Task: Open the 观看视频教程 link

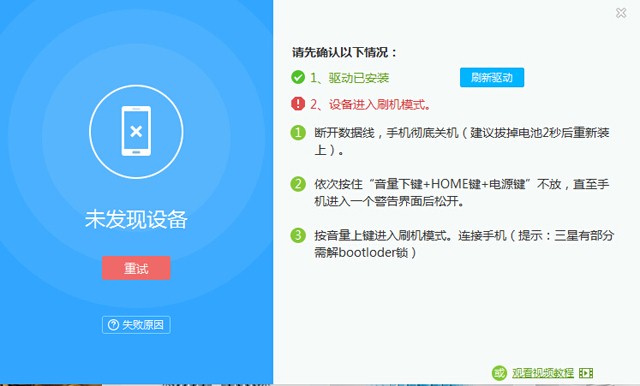Action: click(x=543, y=373)
